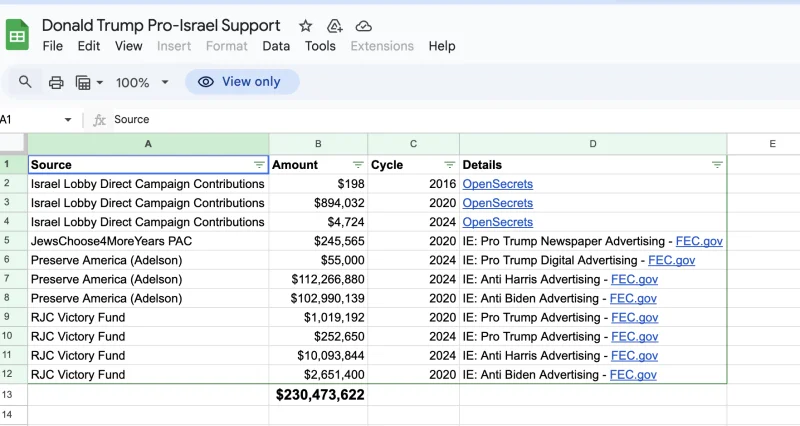Click the A1 name box
This screenshot has height=426, width=800.
[x=32, y=120]
